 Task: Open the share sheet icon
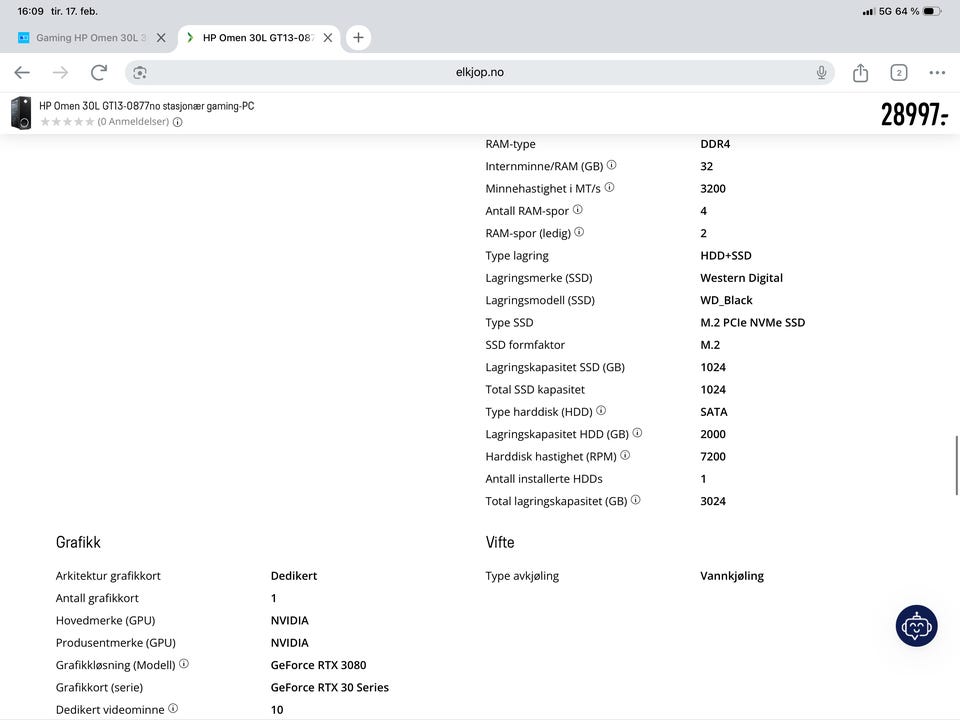point(860,72)
